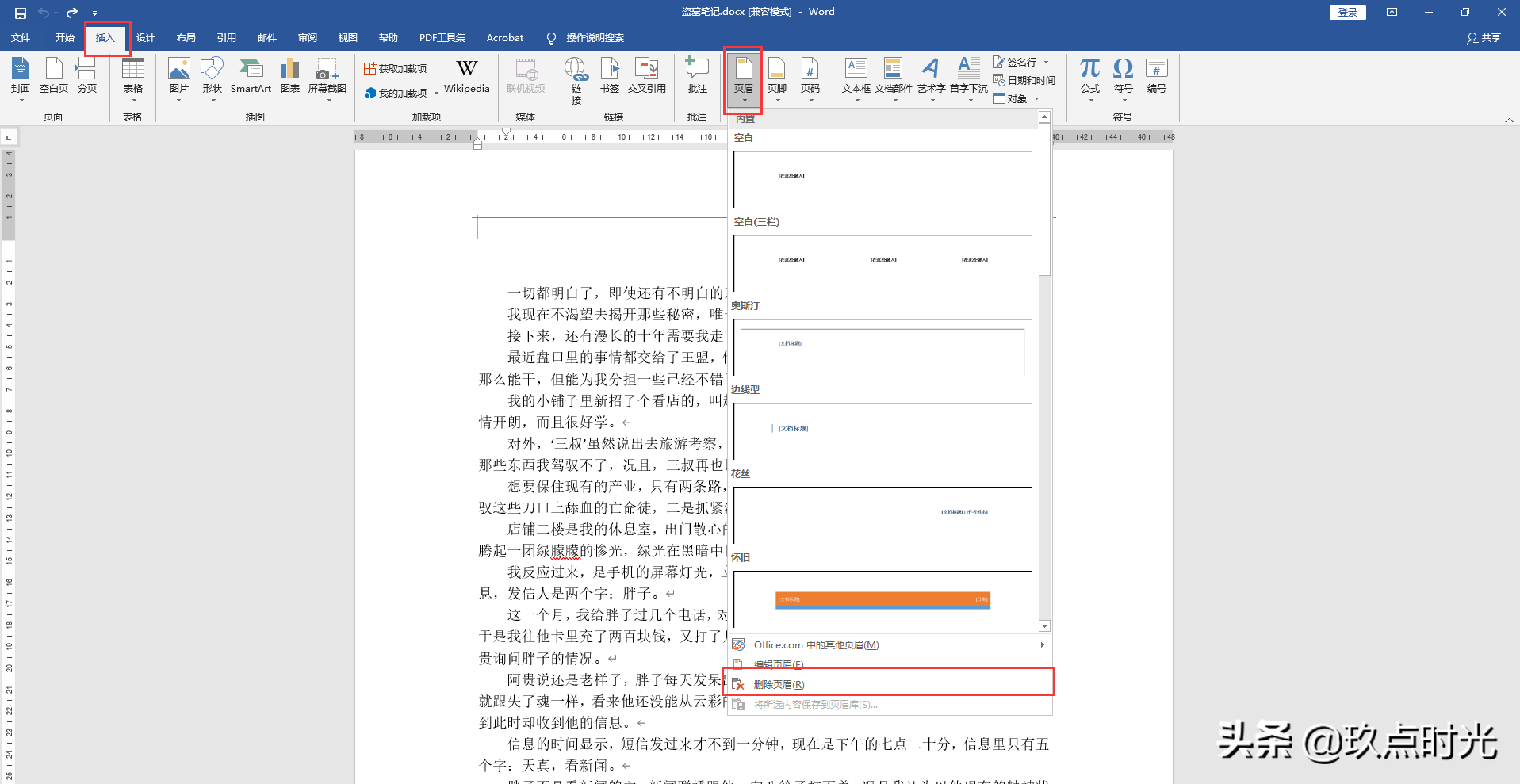Open the Shapes (形状) gallery
Image resolution: width=1520 pixels, height=784 pixels.
pyautogui.click(x=212, y=79)
